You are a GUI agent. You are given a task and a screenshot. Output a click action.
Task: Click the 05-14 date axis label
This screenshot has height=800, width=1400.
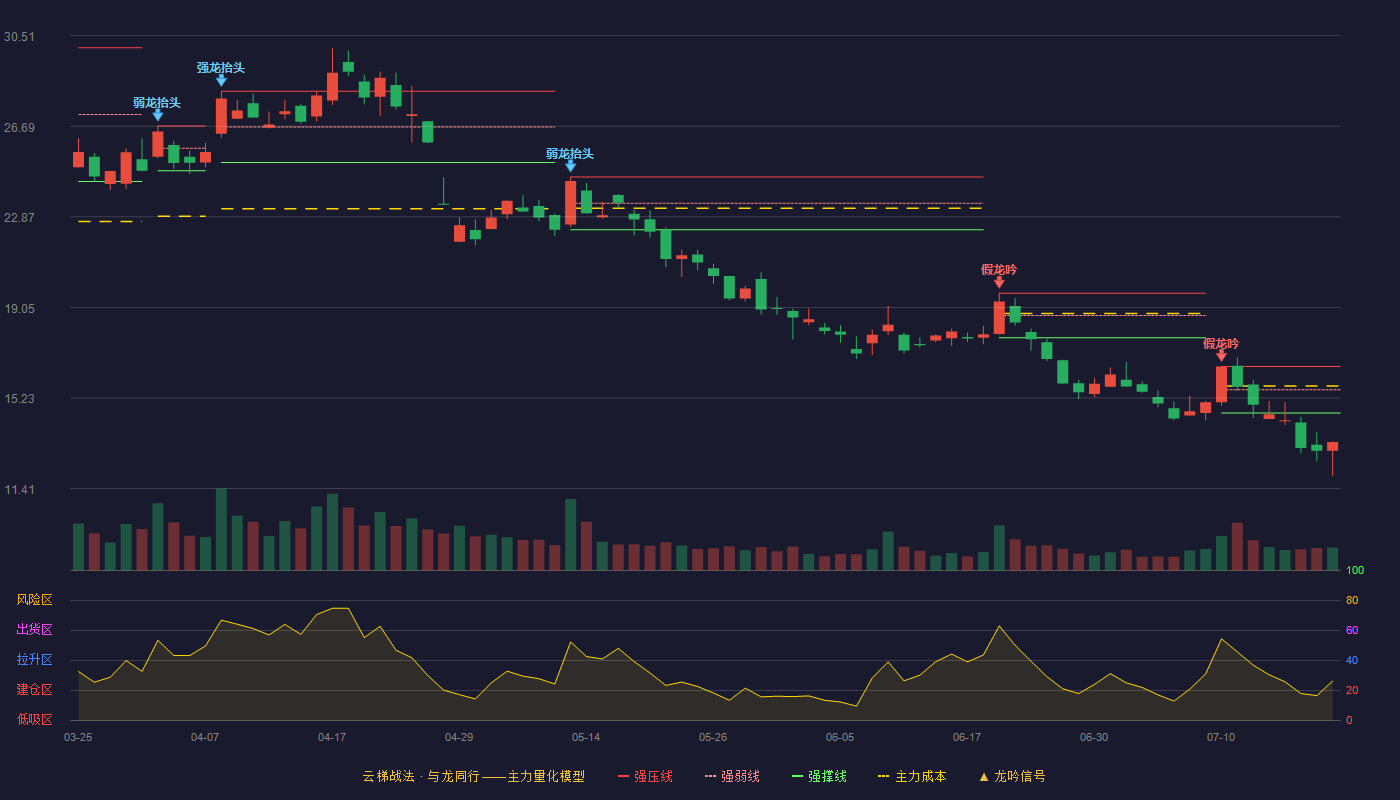click(x=586, y=737)
